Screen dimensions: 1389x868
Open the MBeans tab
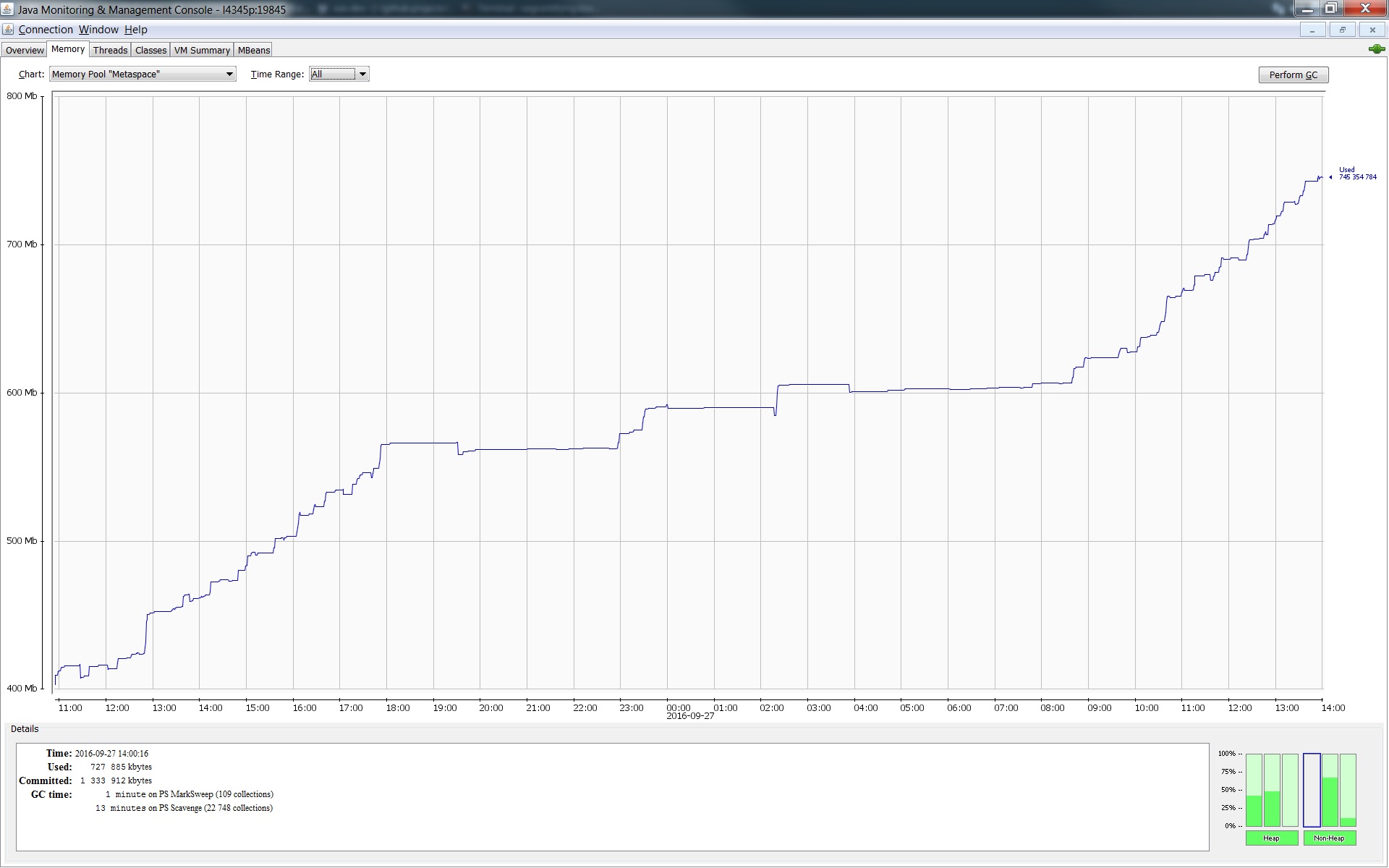pyautogui.click(x=253, y=50)
